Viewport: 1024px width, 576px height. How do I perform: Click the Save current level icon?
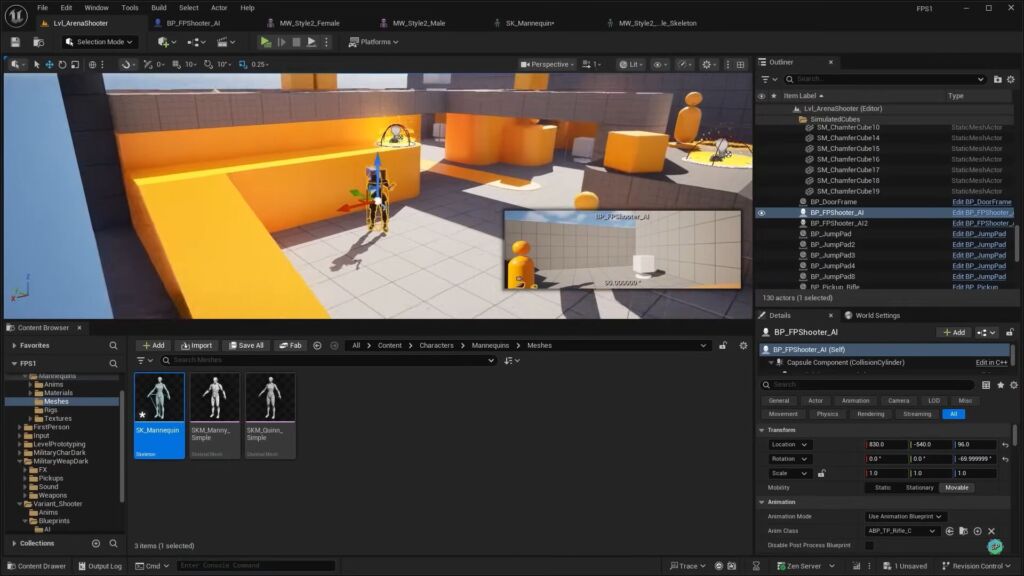coord(16,42)
